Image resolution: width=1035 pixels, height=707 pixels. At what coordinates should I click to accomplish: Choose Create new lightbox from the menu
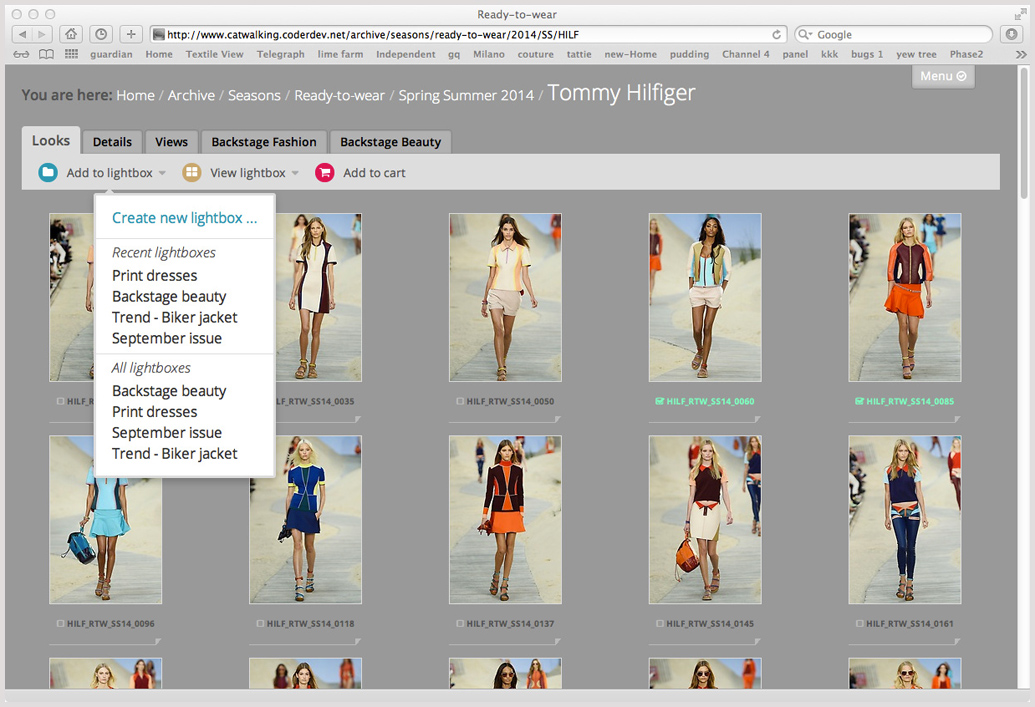(185, 218)
